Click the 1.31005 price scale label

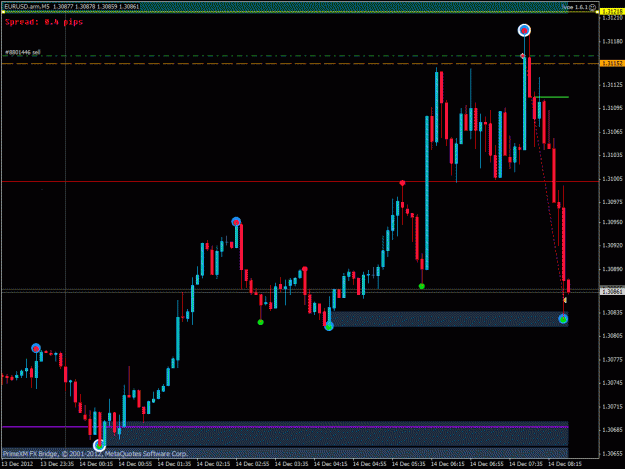[x=613, y=179]
